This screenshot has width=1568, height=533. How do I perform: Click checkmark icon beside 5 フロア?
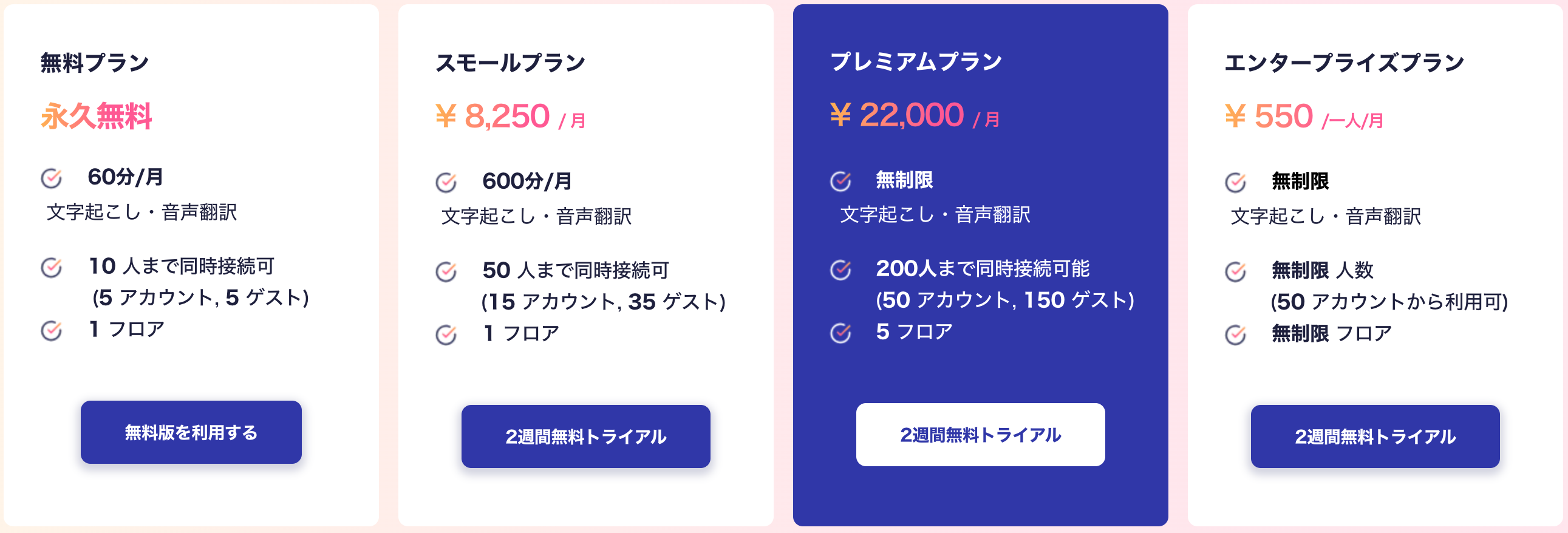(840, 333)
